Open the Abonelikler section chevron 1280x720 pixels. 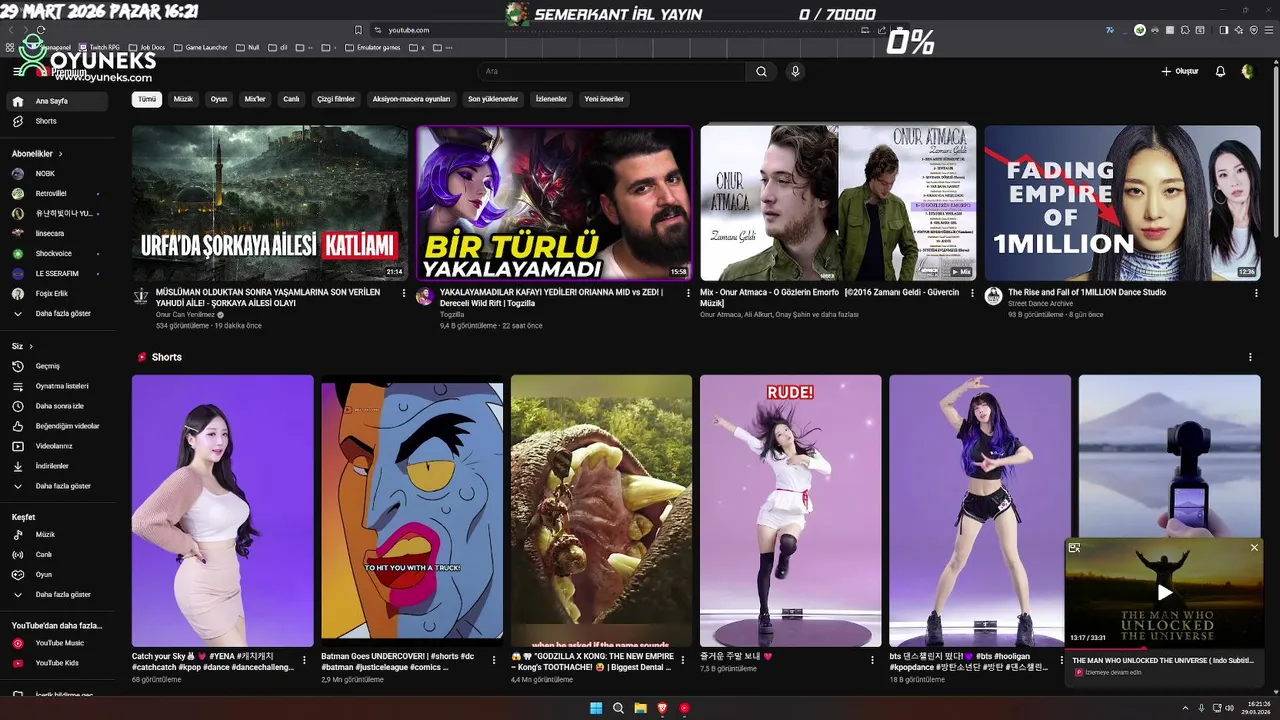pos(60,154)
